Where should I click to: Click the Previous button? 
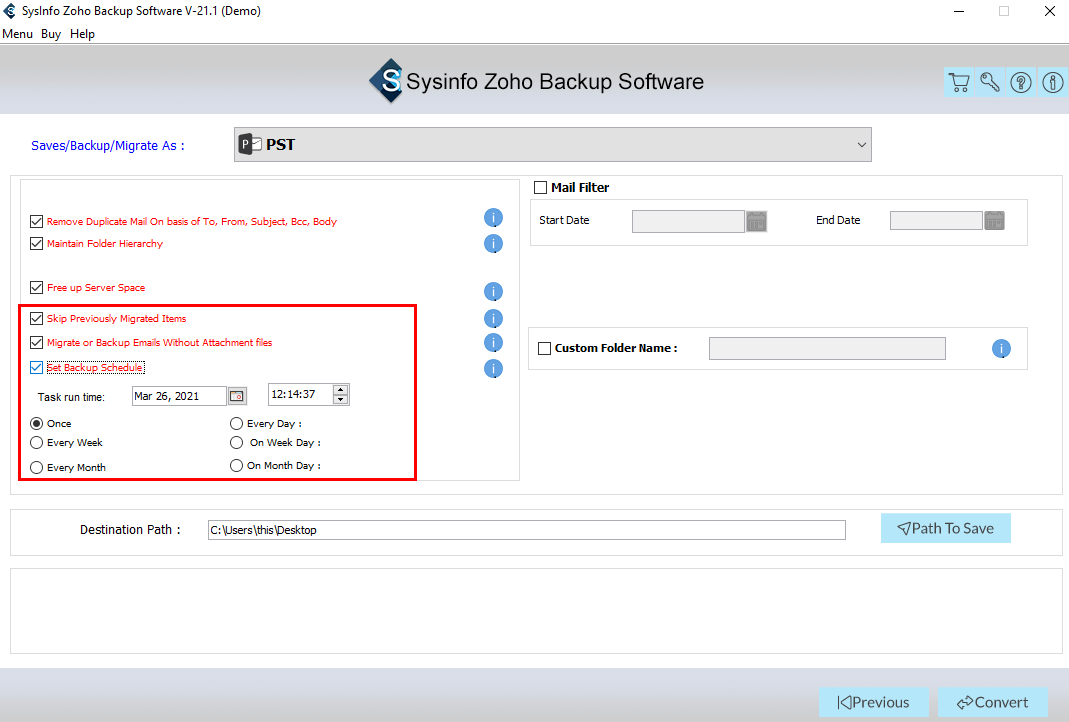(x=873, y=702)
